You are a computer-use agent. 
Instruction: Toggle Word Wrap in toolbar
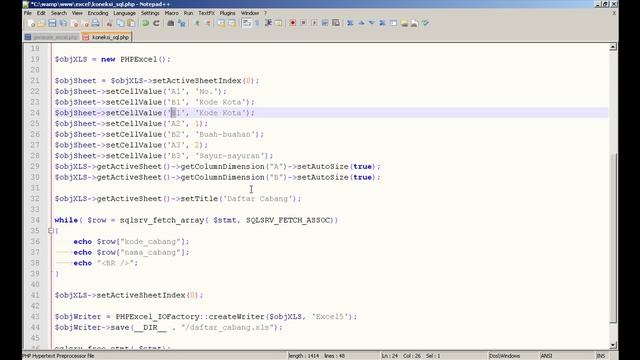247,23
